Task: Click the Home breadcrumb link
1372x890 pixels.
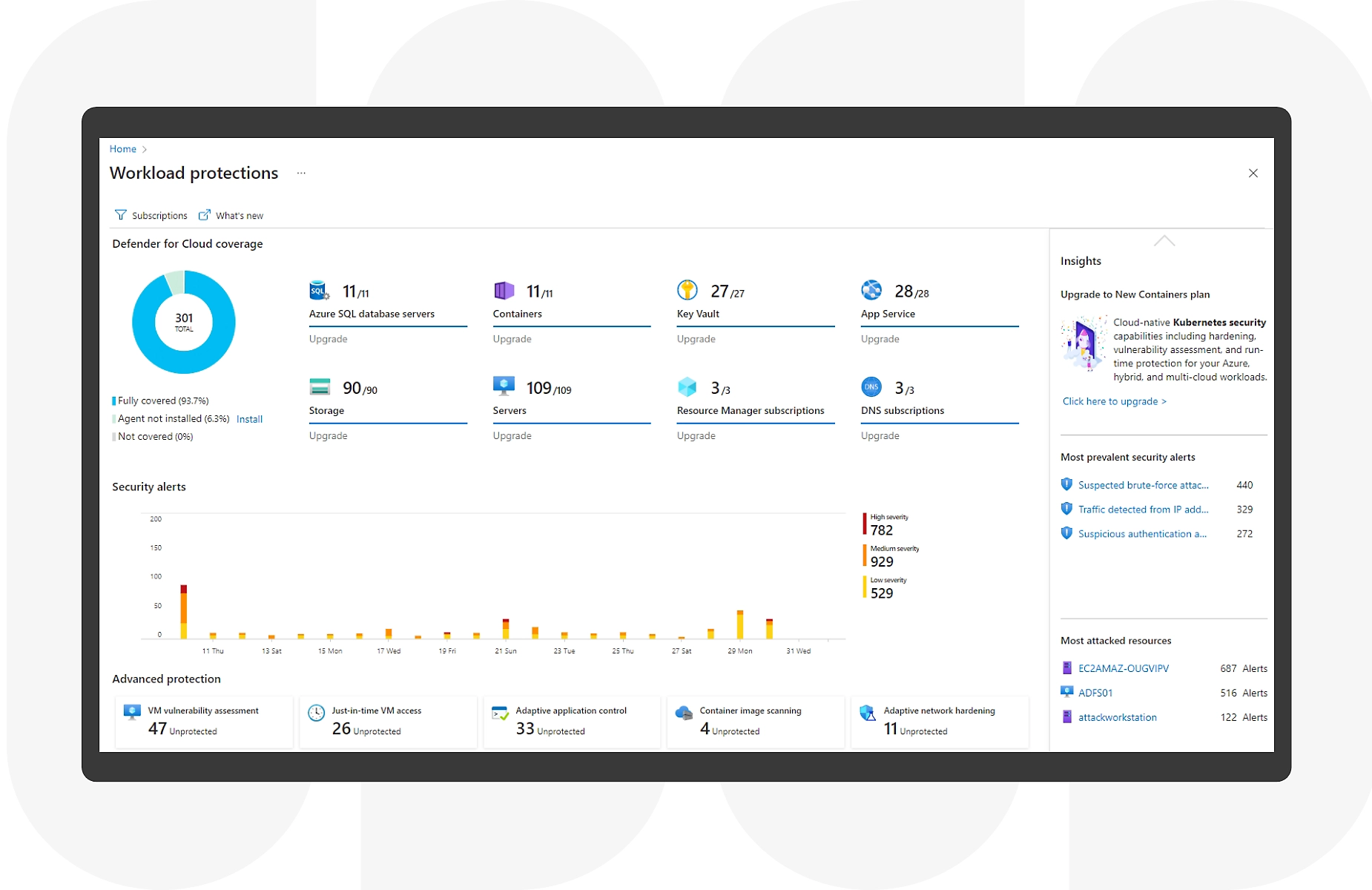Action: tap(123, 149)
